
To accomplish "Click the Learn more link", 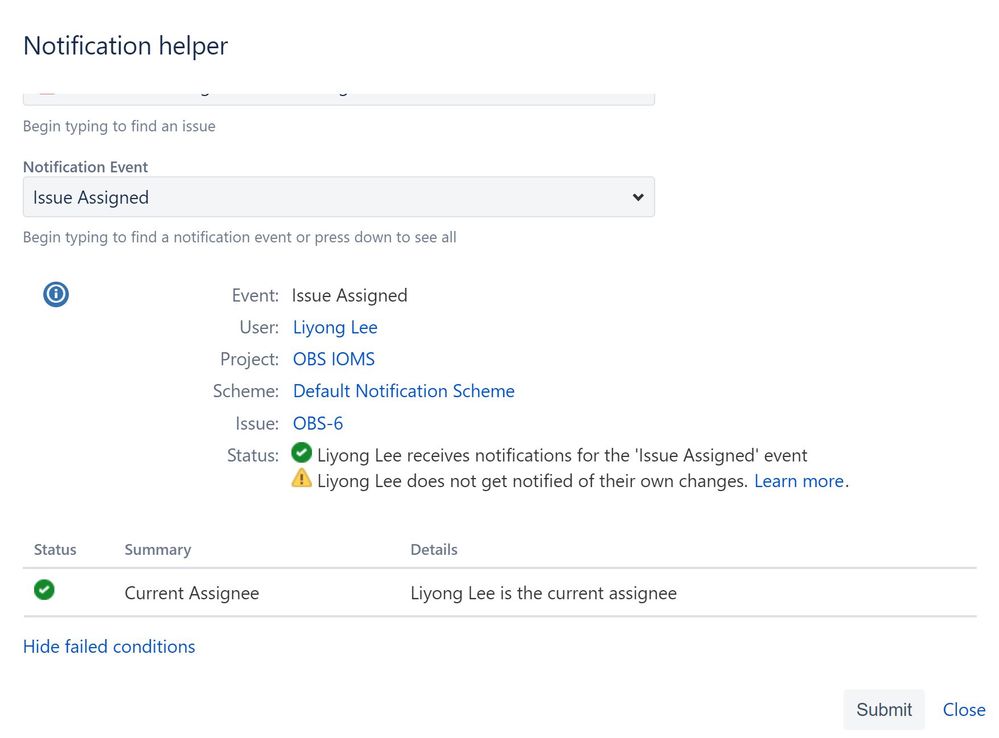I will 799,481.
